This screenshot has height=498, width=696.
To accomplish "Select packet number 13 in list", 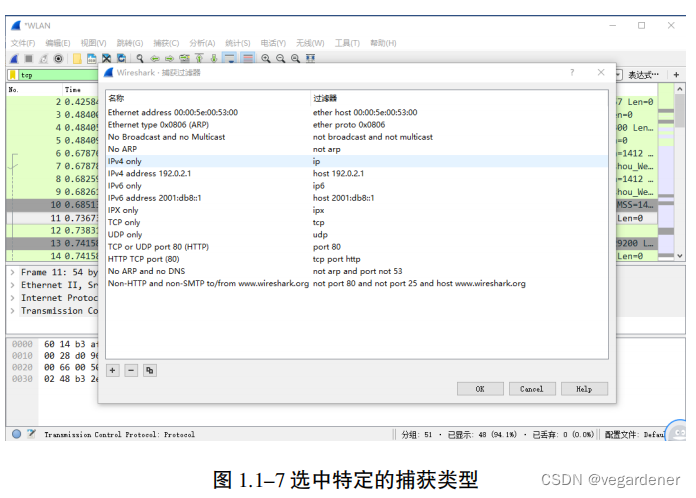I will (x=52, y=243).
